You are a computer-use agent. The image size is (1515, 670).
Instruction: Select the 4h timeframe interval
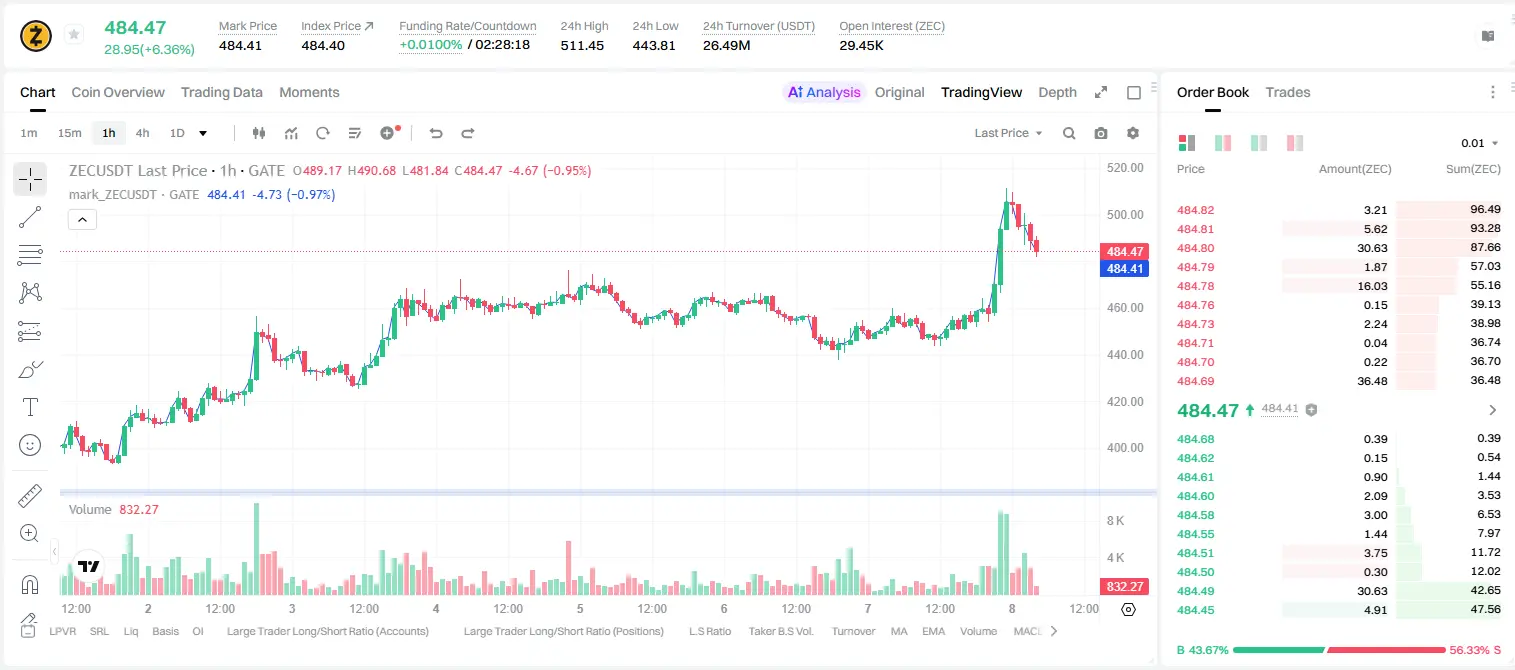click(142, 133)
